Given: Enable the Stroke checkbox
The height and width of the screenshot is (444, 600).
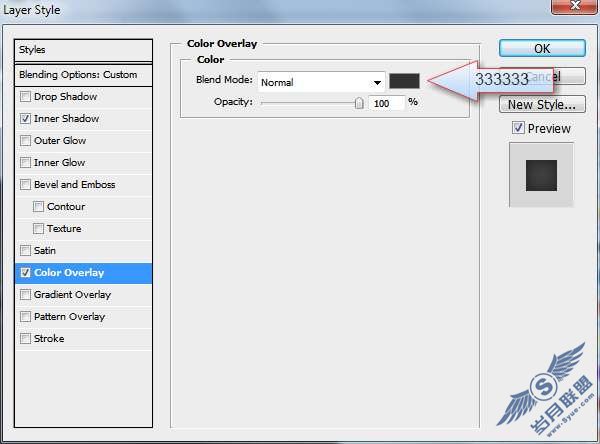Looking at the screenshot, I should (x=25, y=339).
